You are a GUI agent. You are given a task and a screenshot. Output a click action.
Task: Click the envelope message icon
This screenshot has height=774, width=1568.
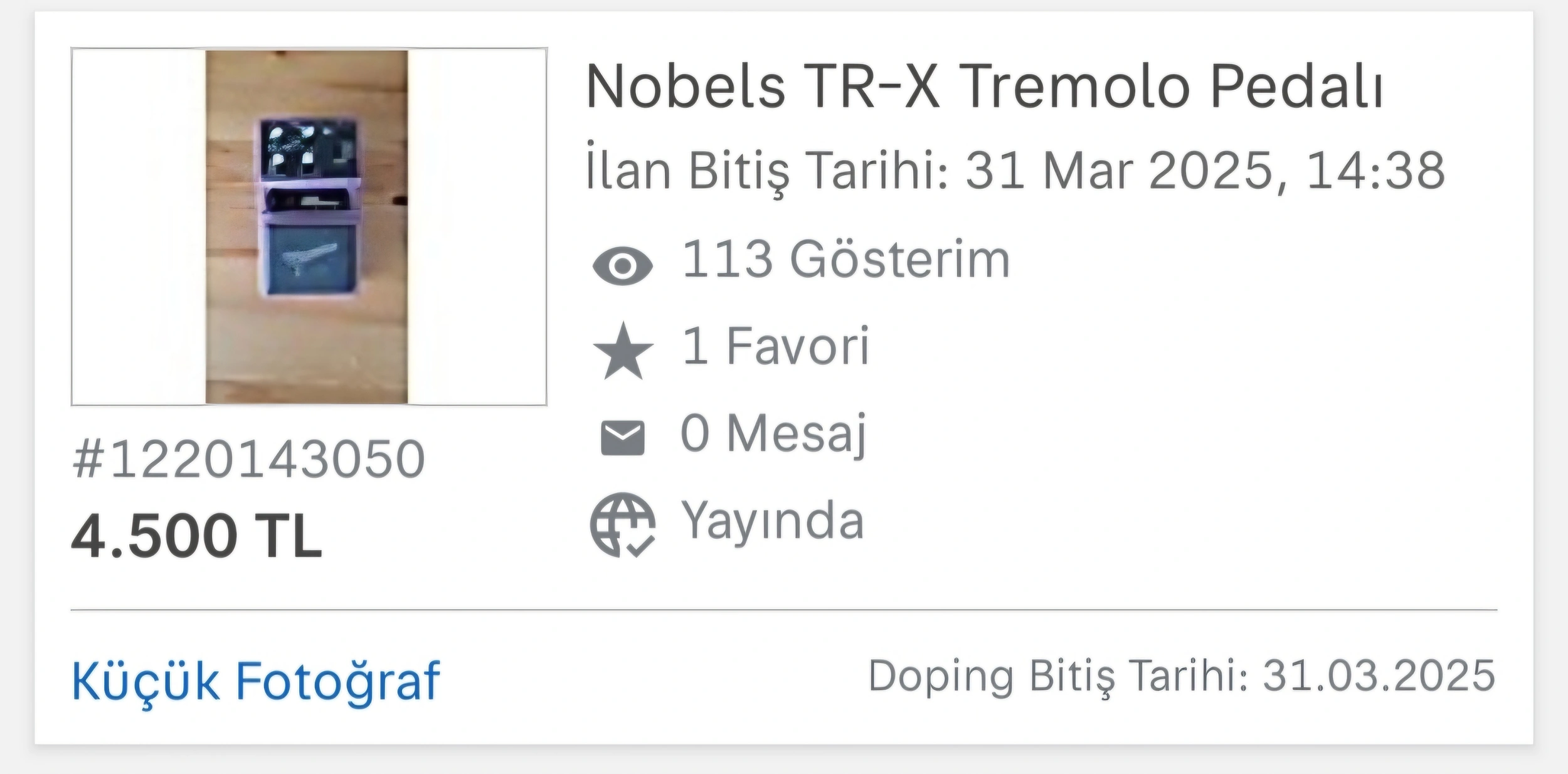click(x=622, y=438)
